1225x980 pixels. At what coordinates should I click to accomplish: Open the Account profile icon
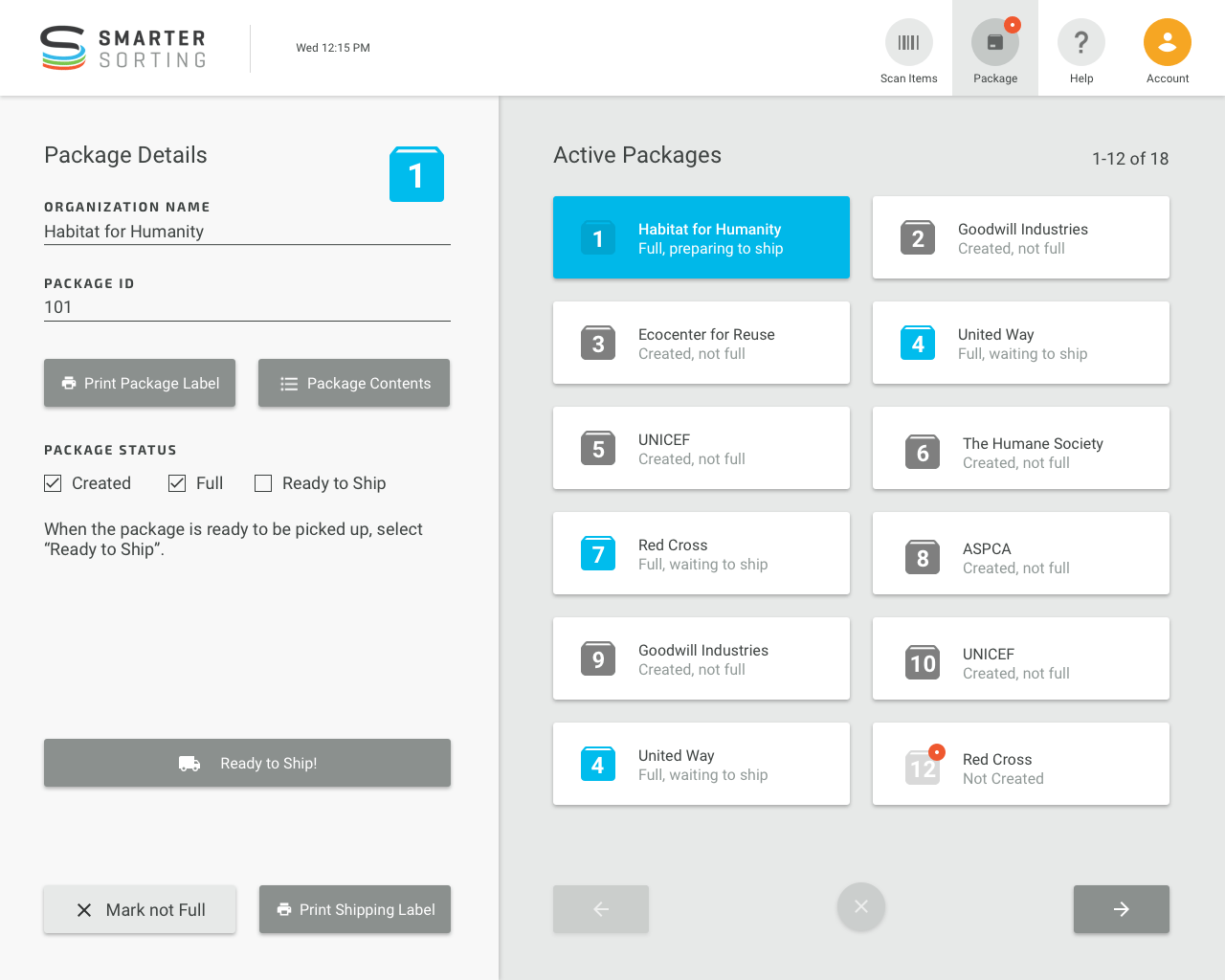(x=1168, y=43)
